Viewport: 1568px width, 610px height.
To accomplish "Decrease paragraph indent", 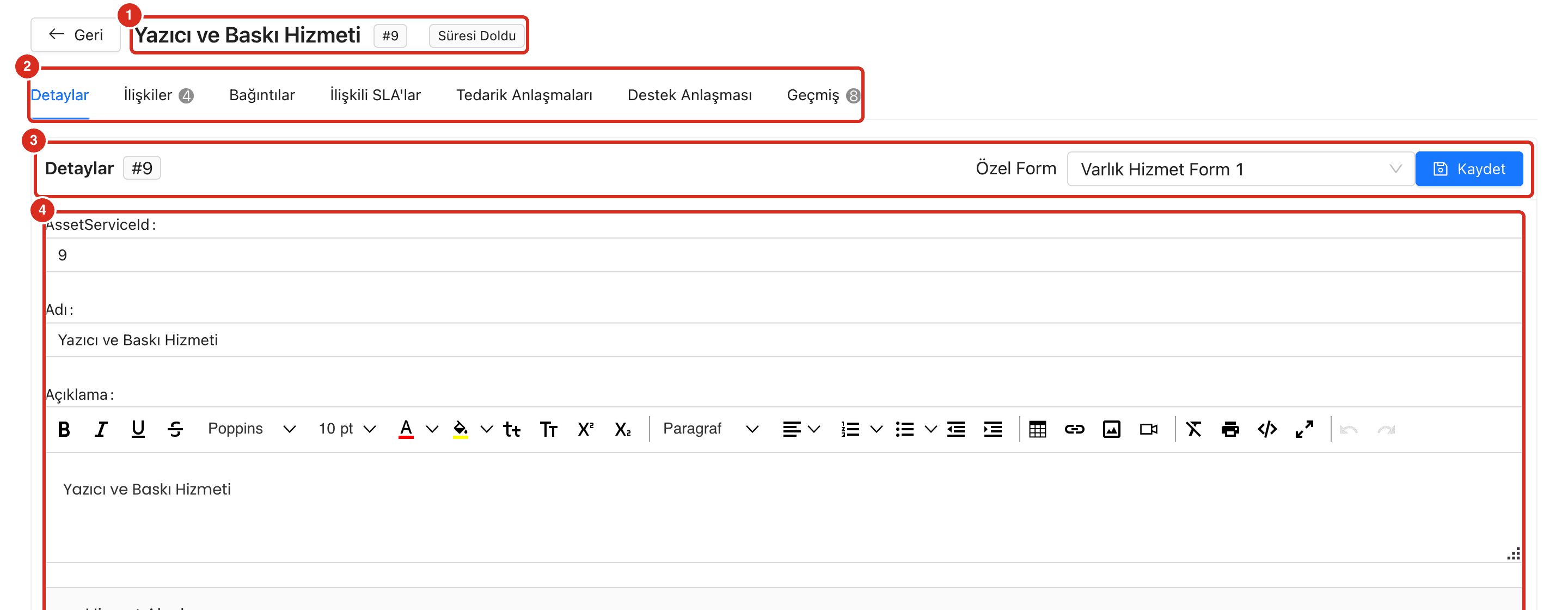I will tap(956, 429).
